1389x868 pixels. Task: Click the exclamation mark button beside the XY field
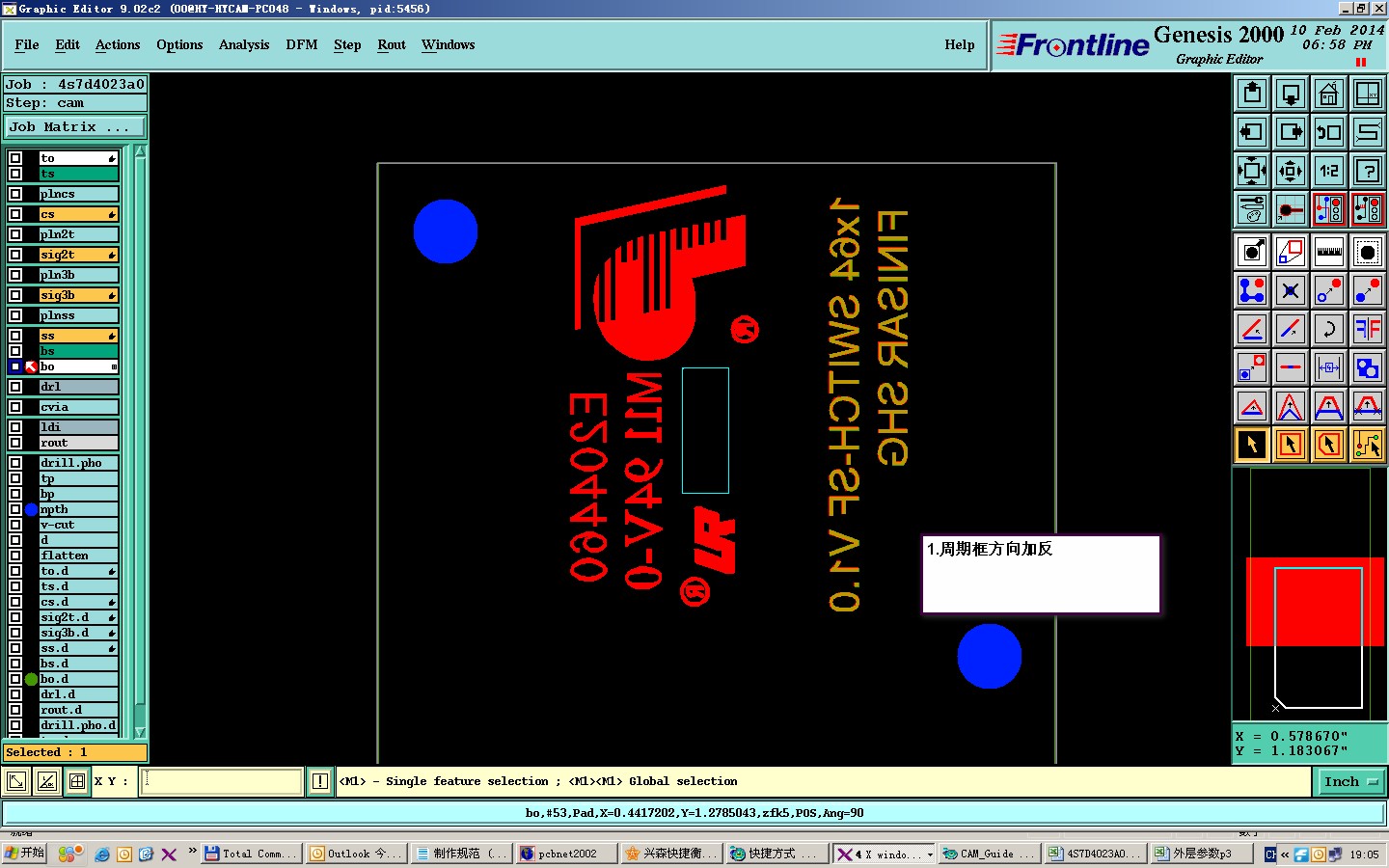click(x=320, y=781)
